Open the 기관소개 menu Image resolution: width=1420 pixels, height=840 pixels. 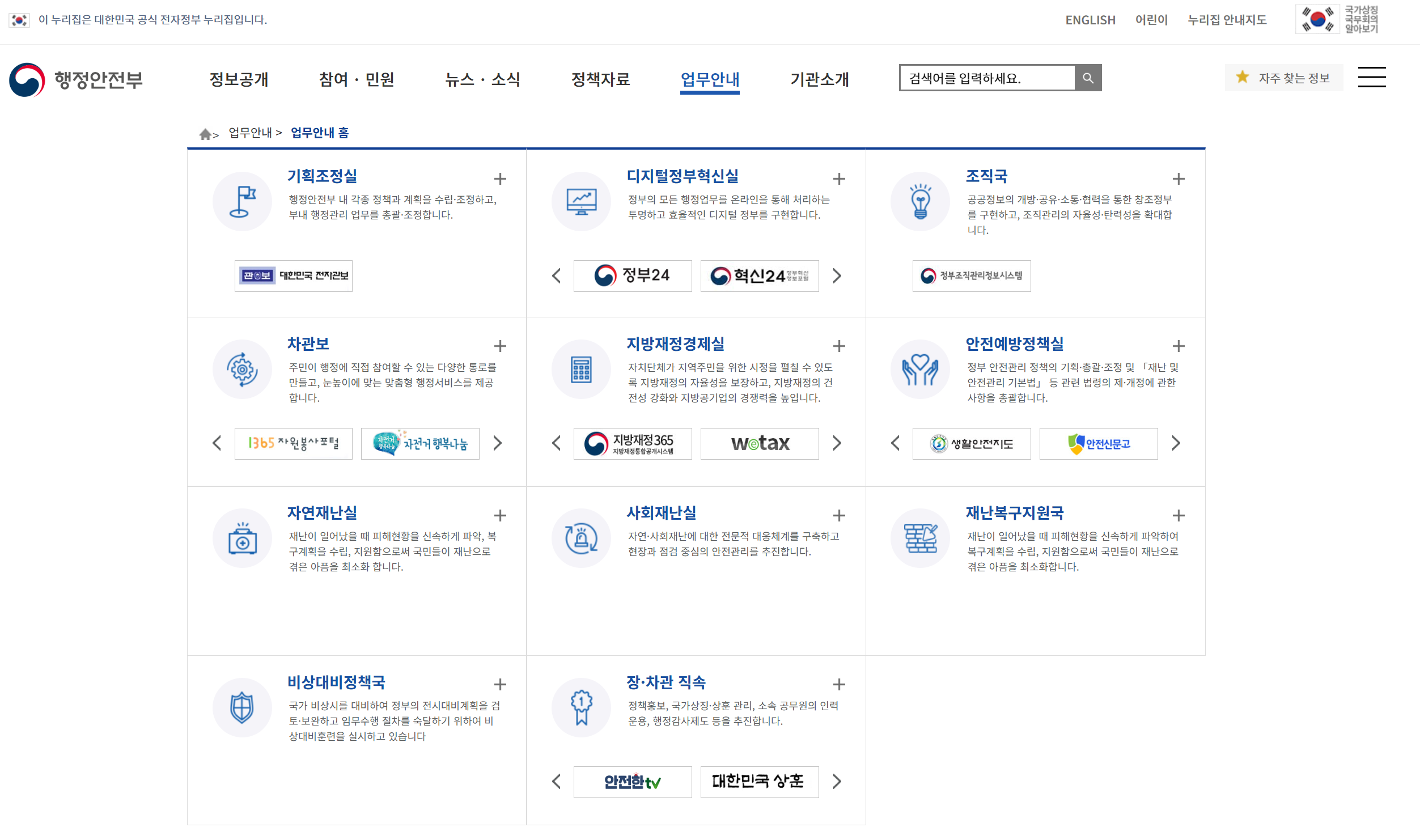pyautogui.click(x=819, y=79)
